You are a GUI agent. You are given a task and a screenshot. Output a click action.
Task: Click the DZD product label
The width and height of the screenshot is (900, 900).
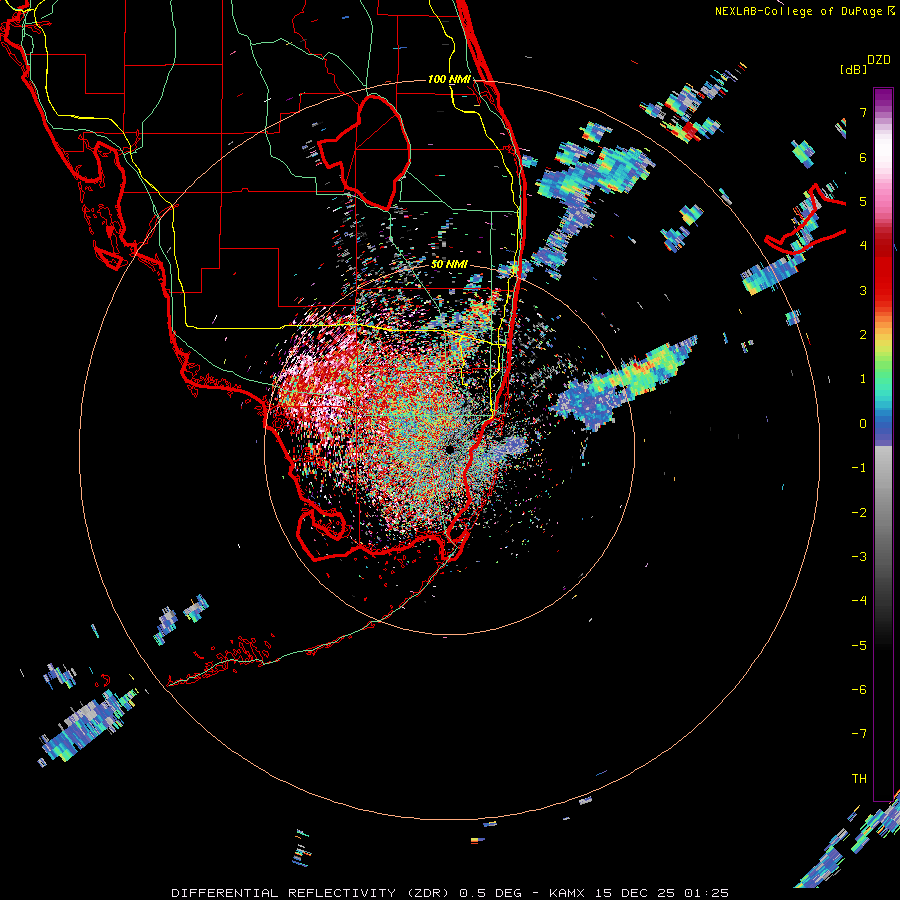tap(879, 60)
